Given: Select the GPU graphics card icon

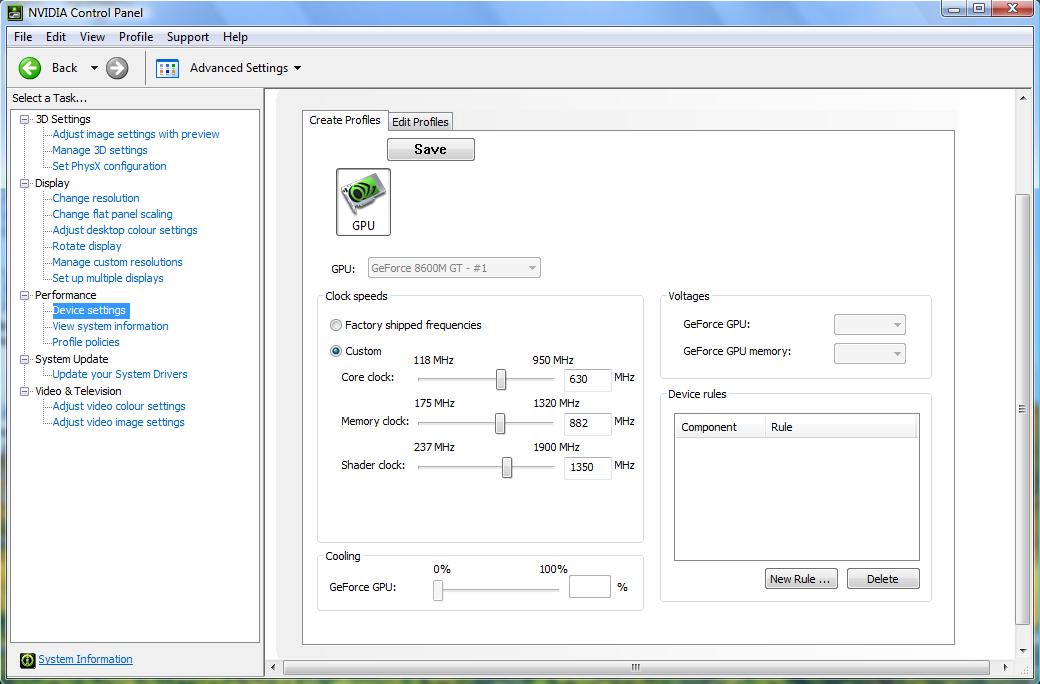Looking at the screenshot, I should [363, 202].
